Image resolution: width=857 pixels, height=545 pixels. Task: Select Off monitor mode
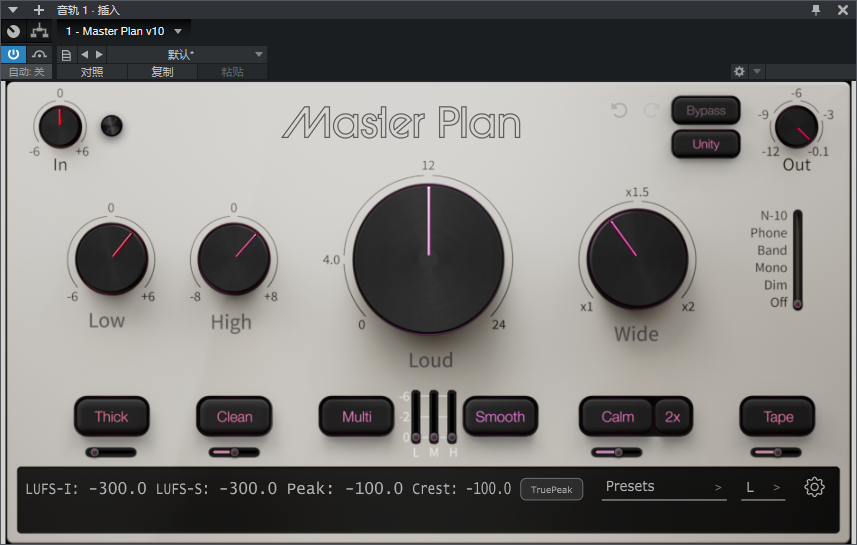[779, 302]
